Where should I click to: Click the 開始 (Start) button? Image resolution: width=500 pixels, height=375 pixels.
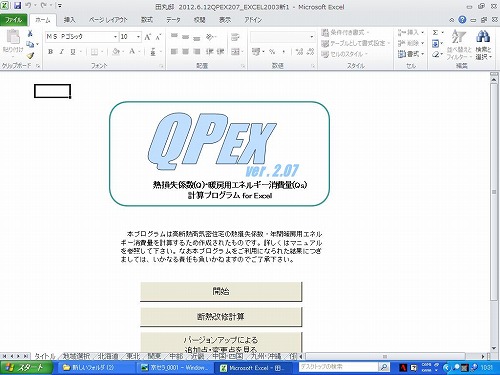point(221,292)
